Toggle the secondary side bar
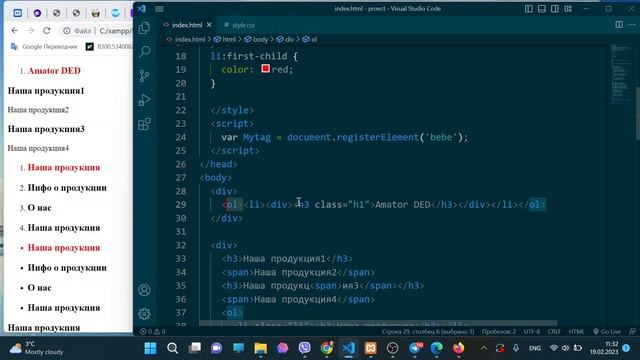Viewport: 640px width, 360px height. pyautogui.click(x=555, y=9)
